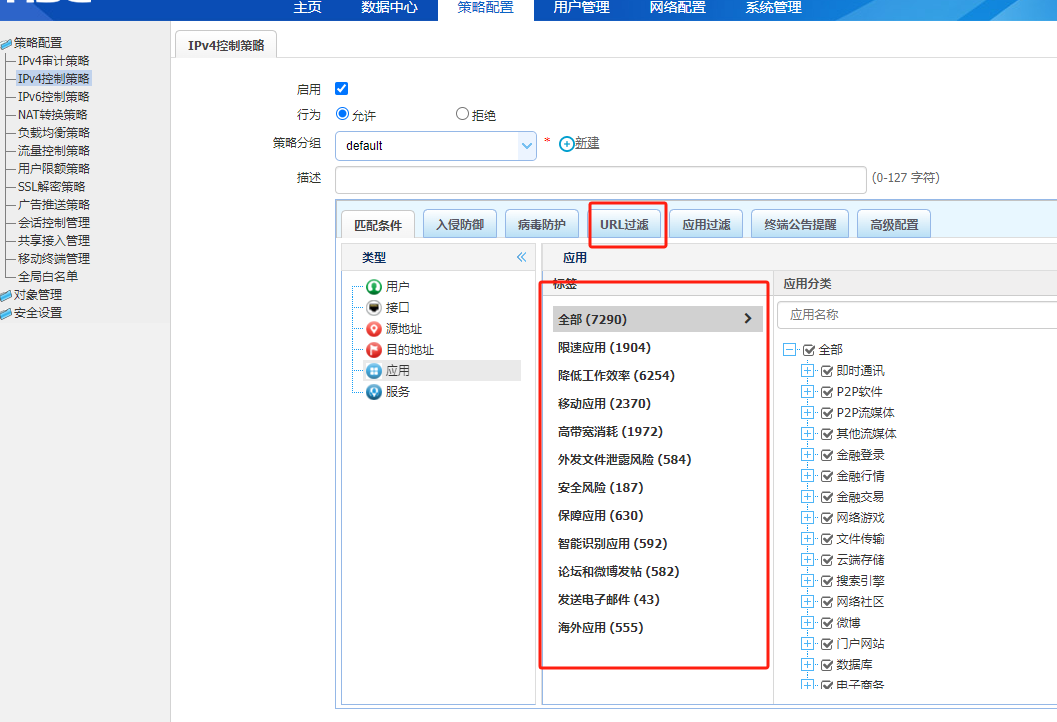Expand the 金融登录 tree node
Viewport: 1057px width, 722px height.
click(808, 454)
